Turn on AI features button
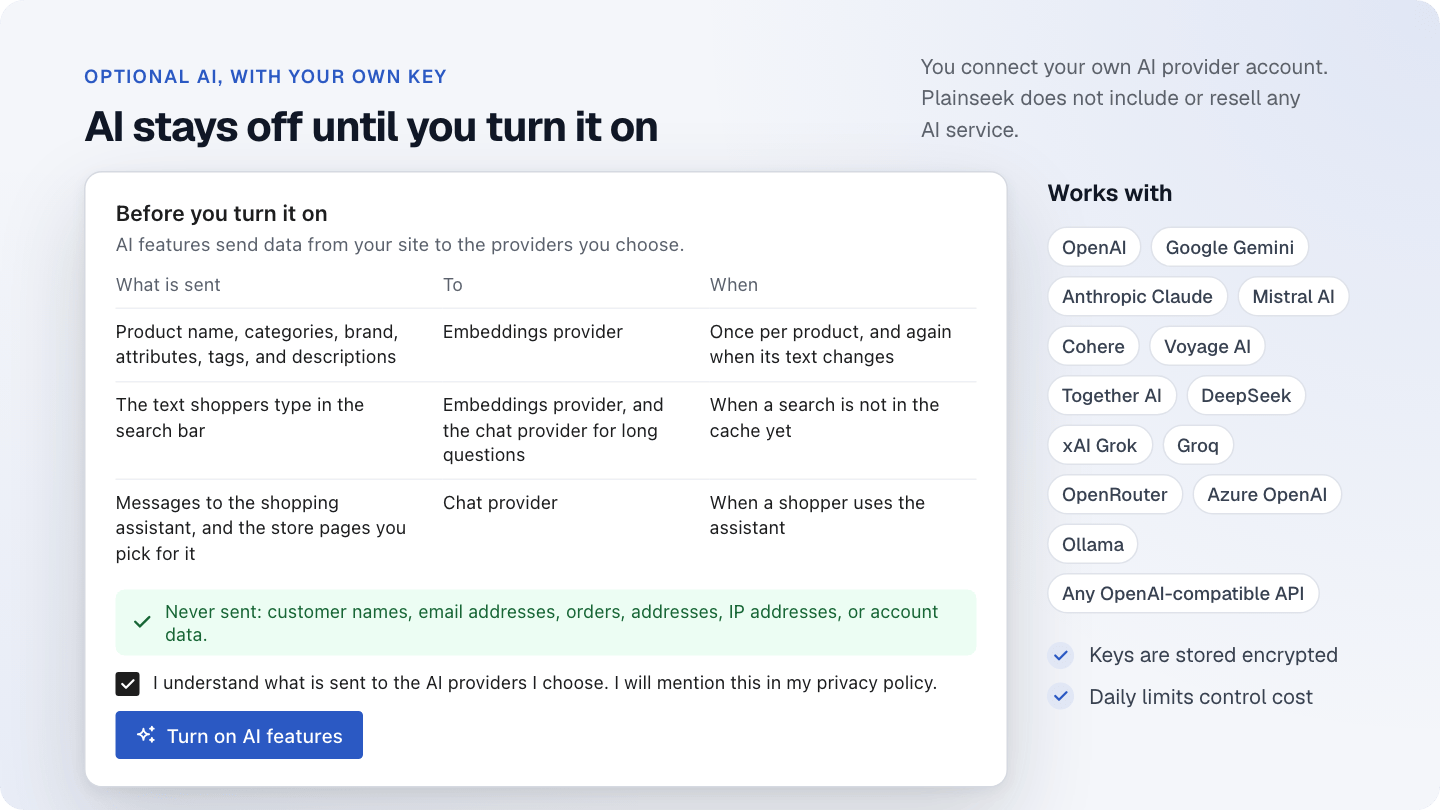 coord(239,735)
